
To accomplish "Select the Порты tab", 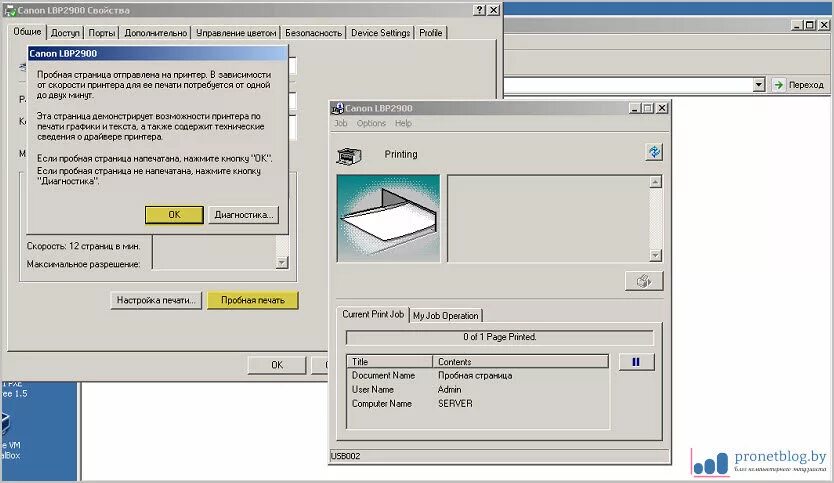I will 101,33.
